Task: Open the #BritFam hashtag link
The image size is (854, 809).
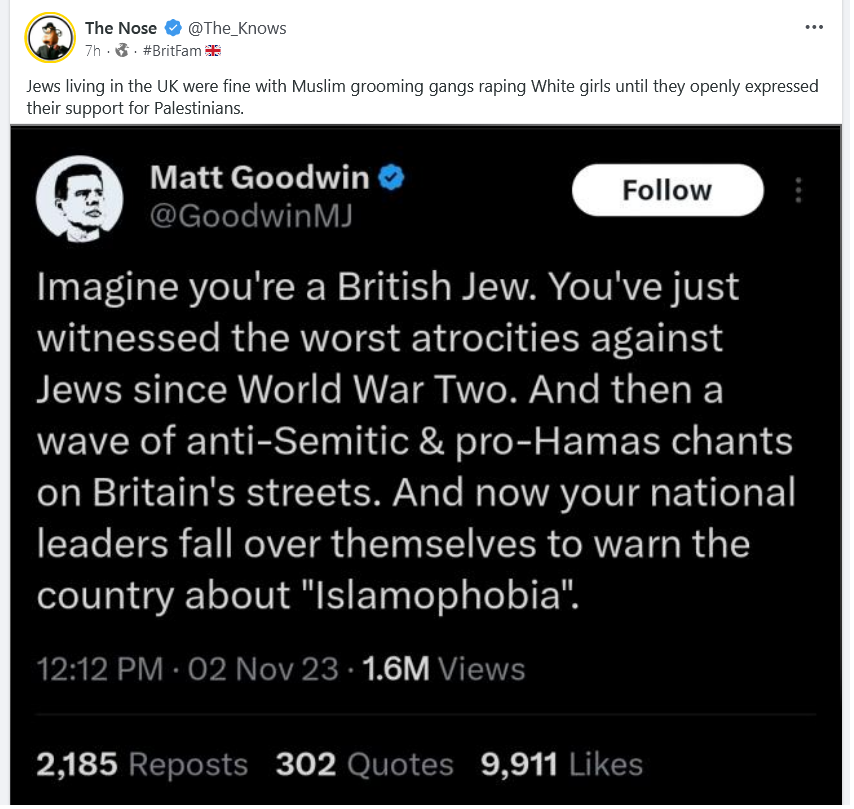Action: (x=172, y=51)
